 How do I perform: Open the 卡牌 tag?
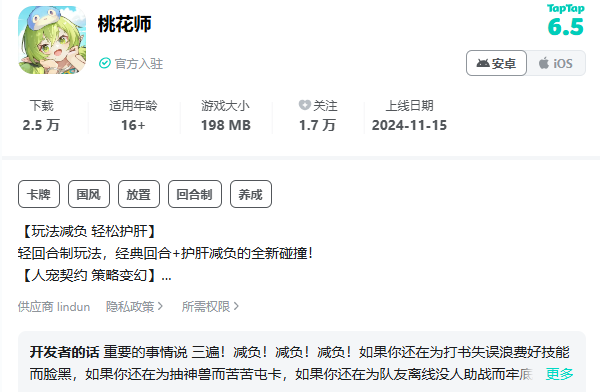point(39,194)
